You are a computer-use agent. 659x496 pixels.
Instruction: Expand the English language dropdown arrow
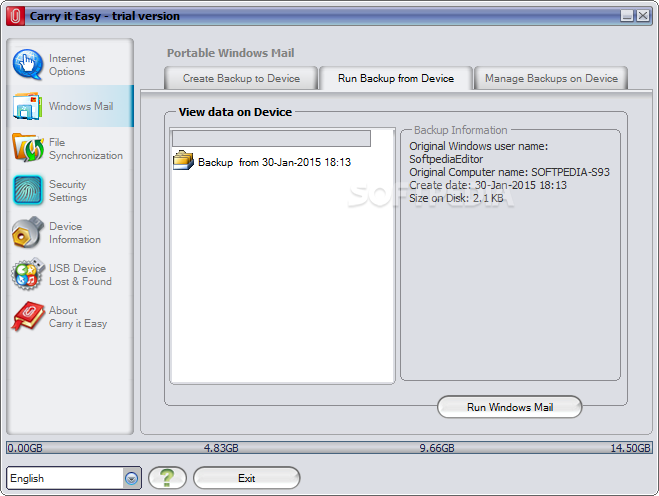click(132, 478)
